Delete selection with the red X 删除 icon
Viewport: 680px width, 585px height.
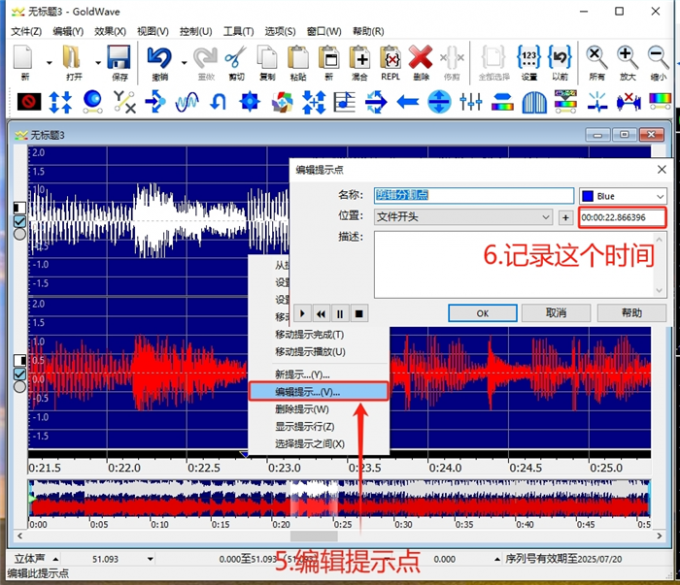pos(421,63)
